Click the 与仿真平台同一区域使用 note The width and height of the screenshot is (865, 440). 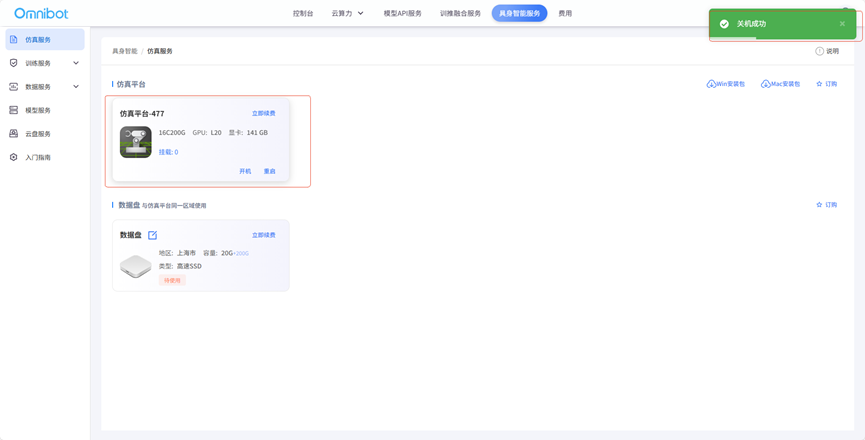174,206
